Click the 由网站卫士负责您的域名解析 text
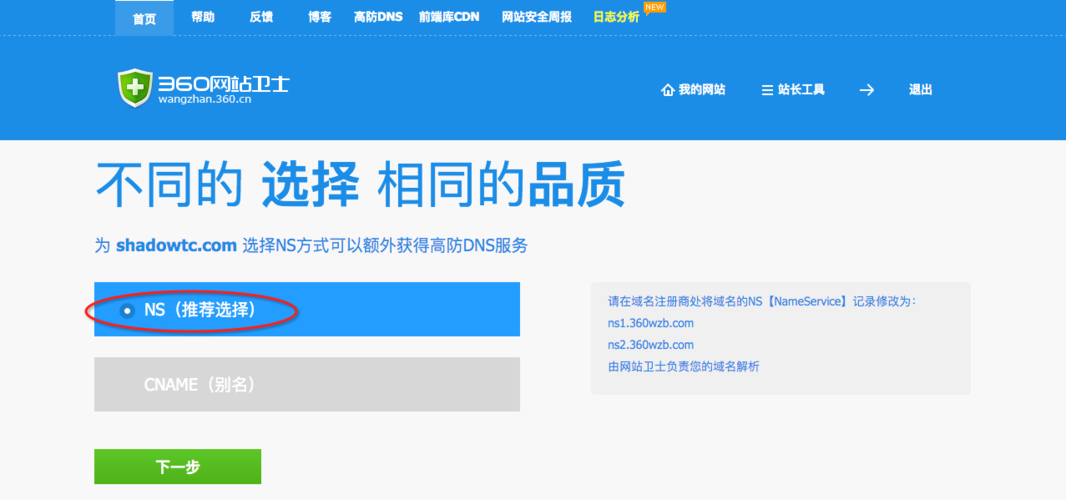Viewport: 1066px width, 500px height. pos(683,367)
